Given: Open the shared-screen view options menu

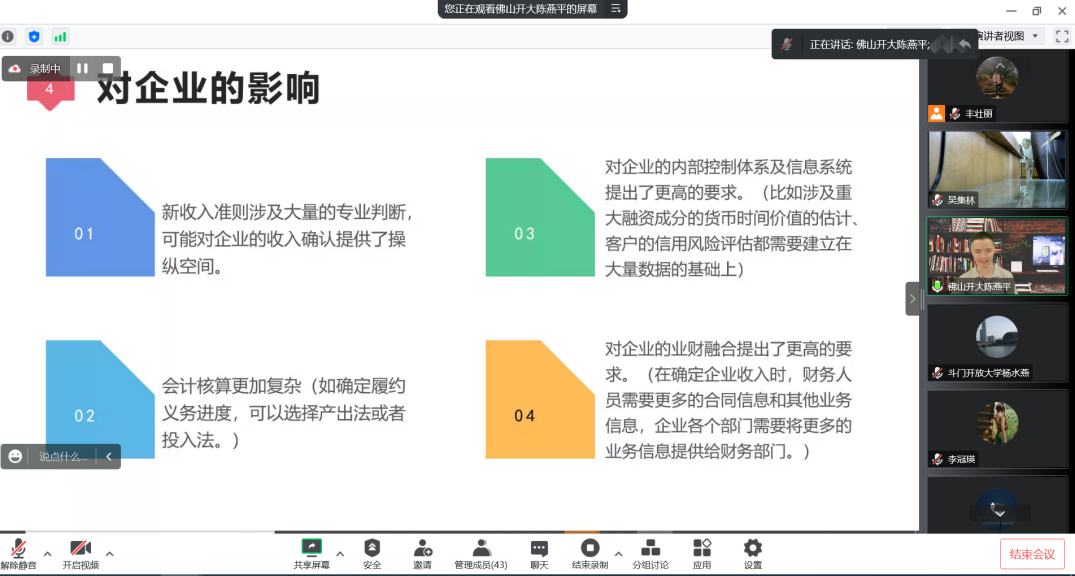Looking at the screenshot, I should coord(616,9).
